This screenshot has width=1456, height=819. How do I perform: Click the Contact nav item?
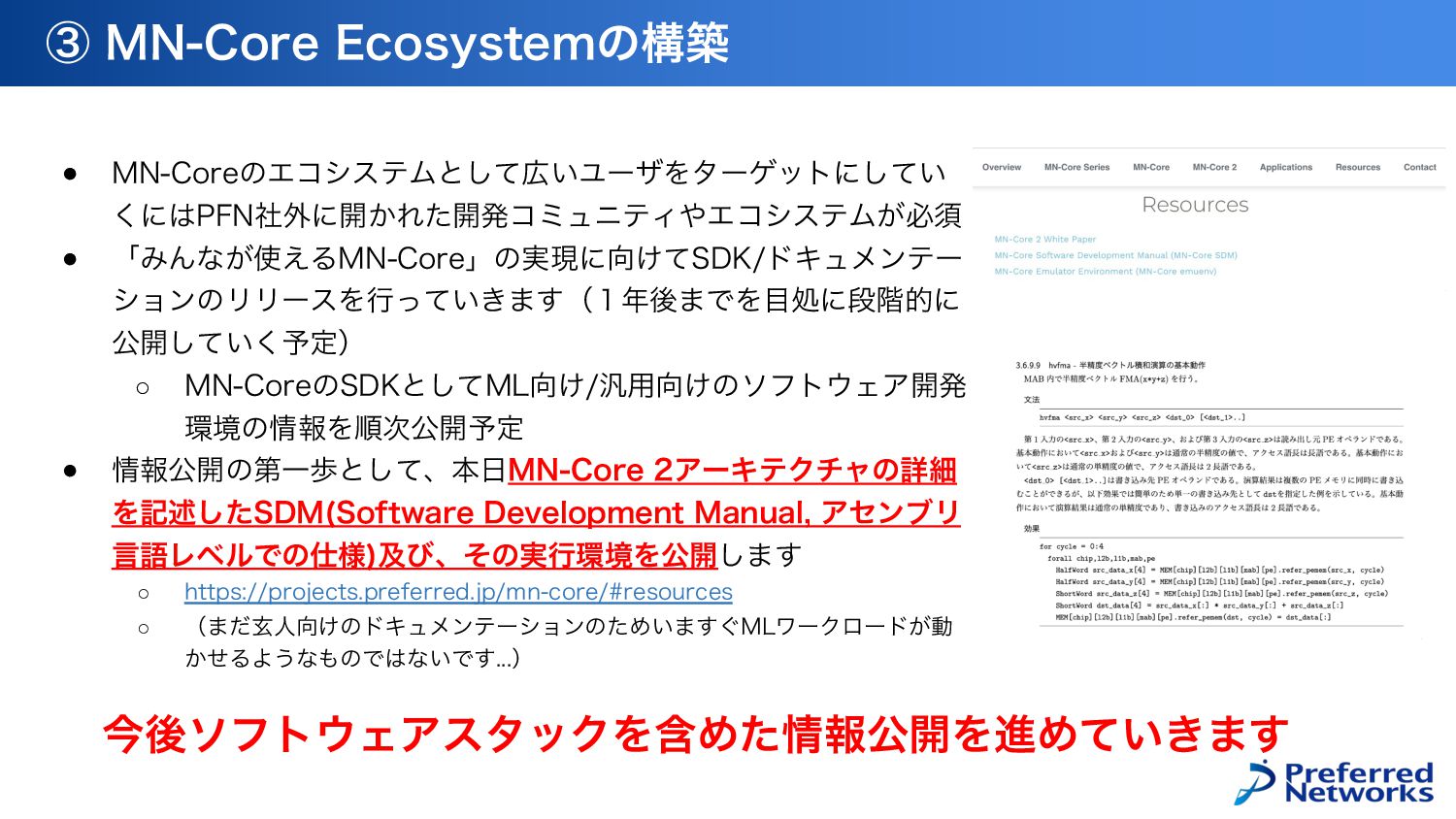(1419, 168)
